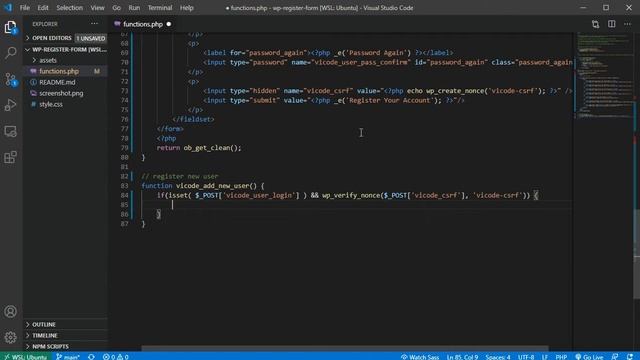This screenshot has width=640, height=360.
Task: Click Ln 85, Col 9 cursor position
Action: click(462, 357)
